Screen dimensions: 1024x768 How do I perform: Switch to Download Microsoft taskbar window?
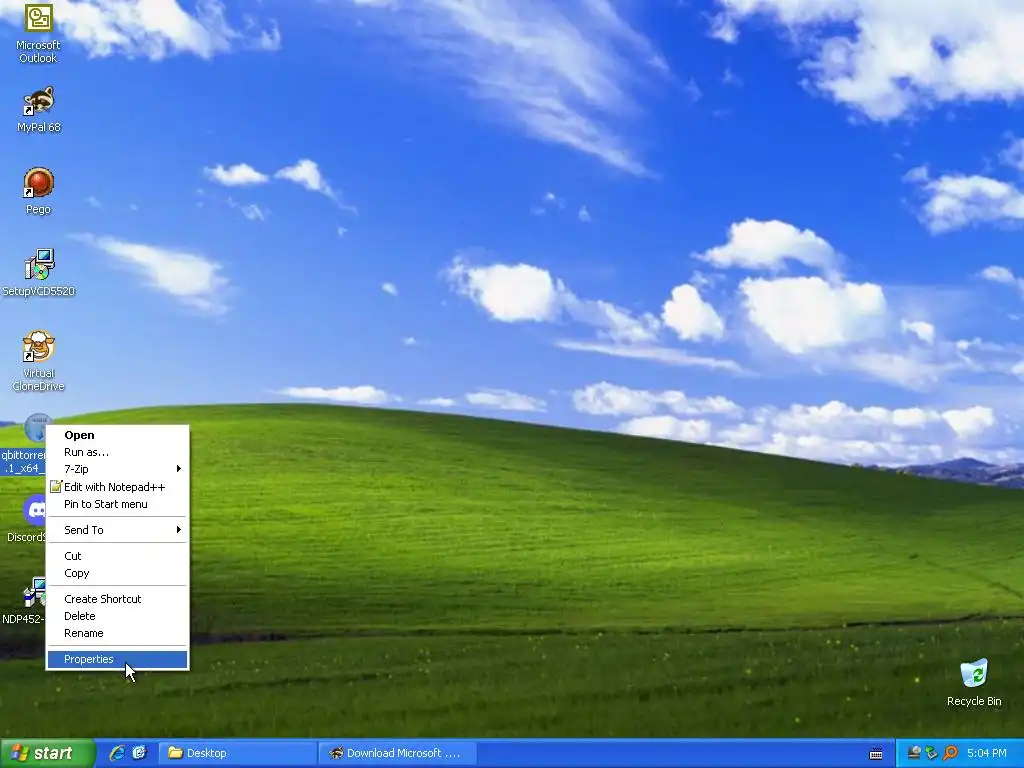397,753
